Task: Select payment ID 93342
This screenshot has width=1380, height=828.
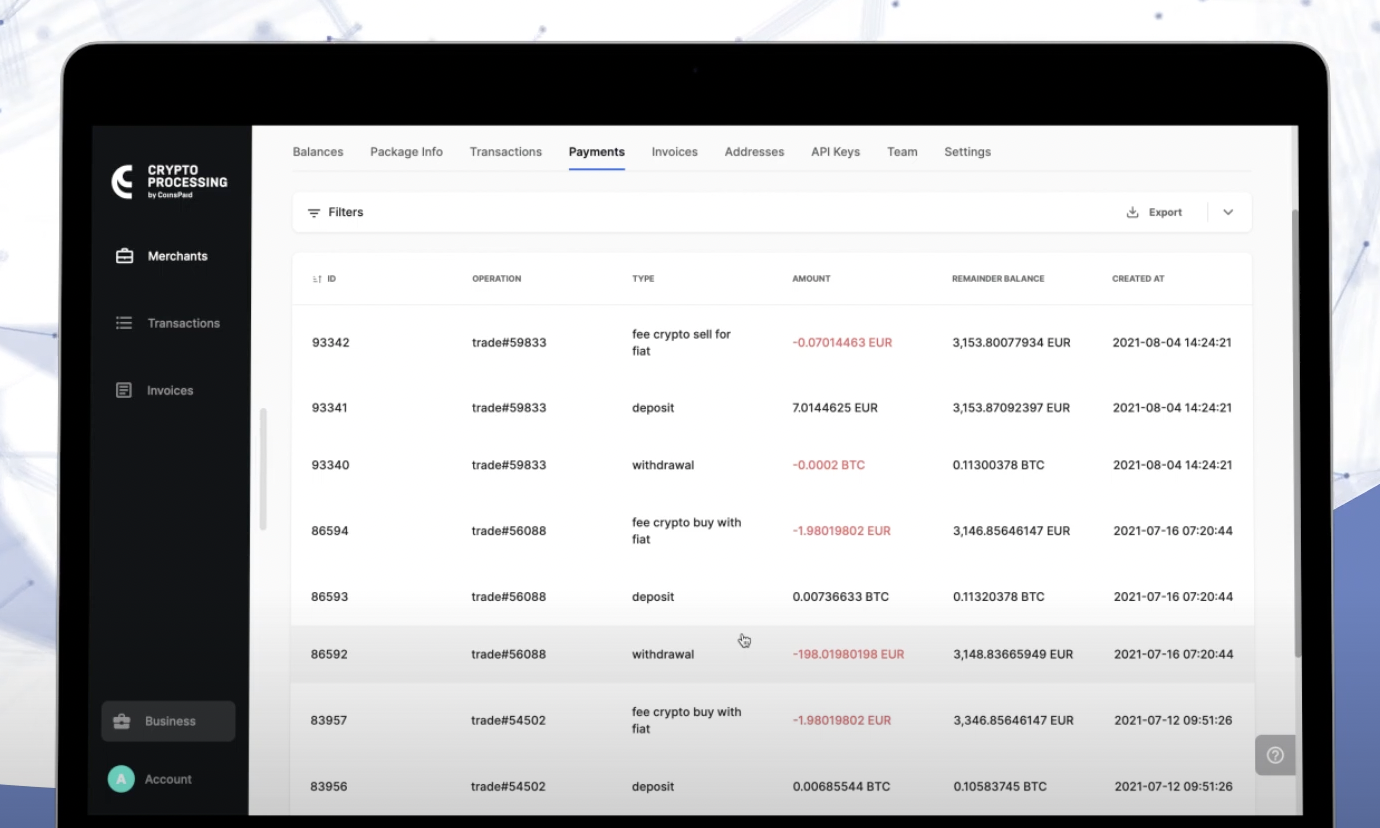Action: (331, 343)
